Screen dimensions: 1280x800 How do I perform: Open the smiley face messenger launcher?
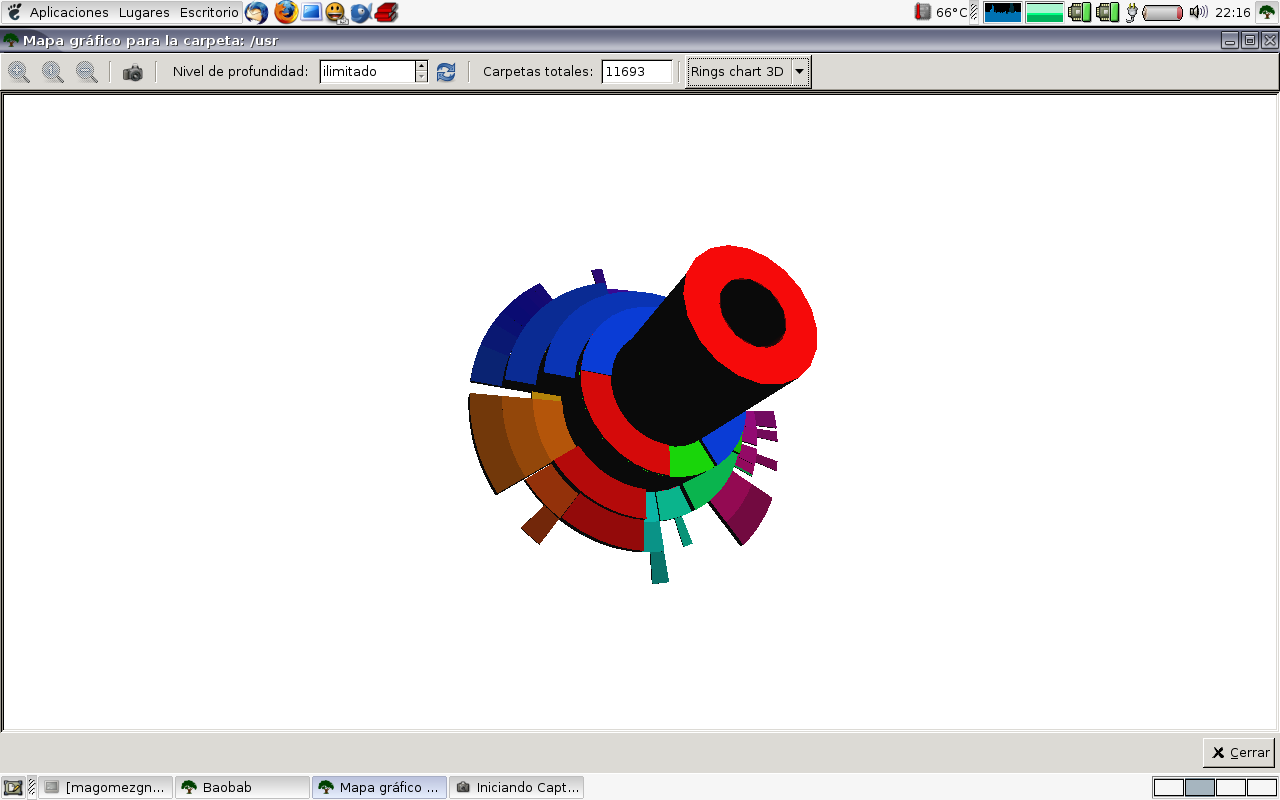[x=336, y=12]
